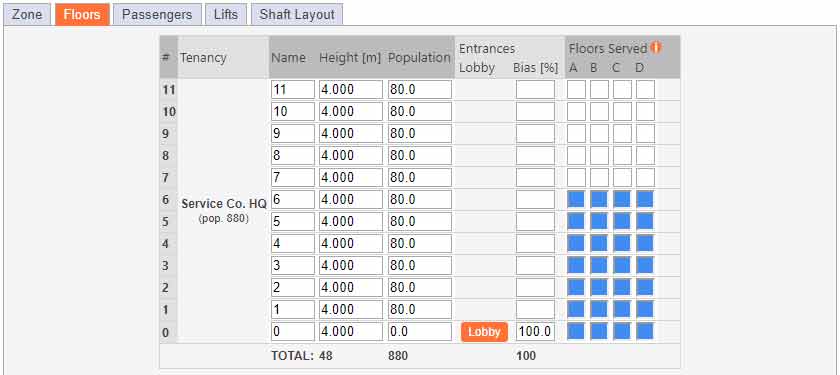Open the Lifts tab
This screenshot has height=375, width=840.
pos(226,14)
